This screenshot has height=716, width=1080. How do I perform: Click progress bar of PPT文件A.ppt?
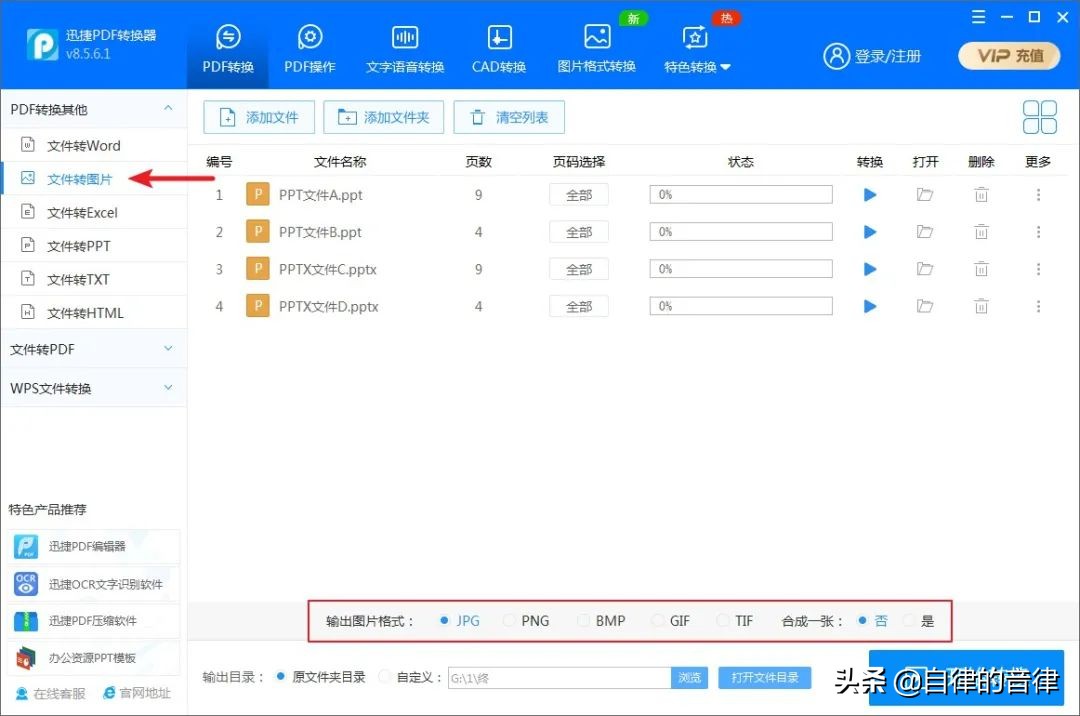pyautogui.click(x=740, y=195)
